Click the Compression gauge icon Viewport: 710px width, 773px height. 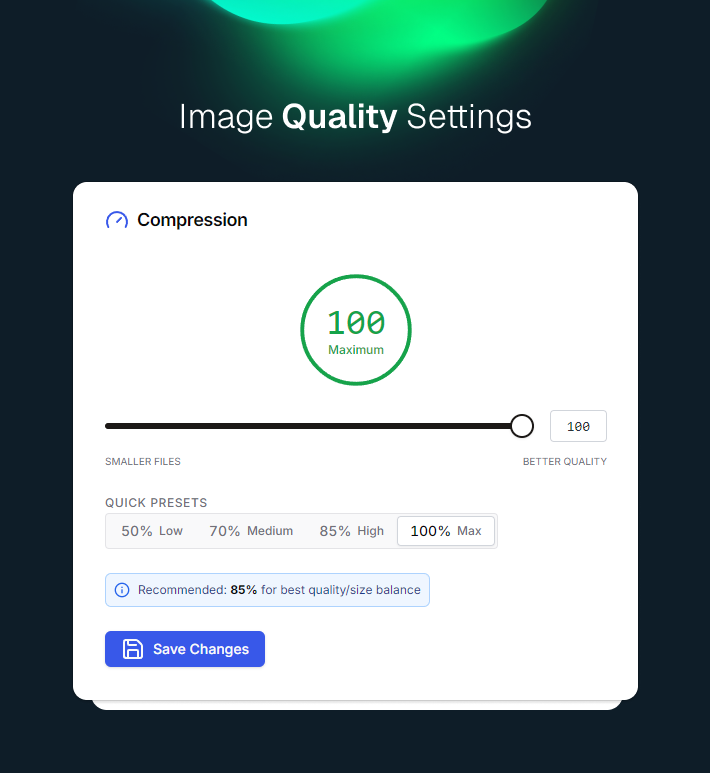(x=117, y=220)
